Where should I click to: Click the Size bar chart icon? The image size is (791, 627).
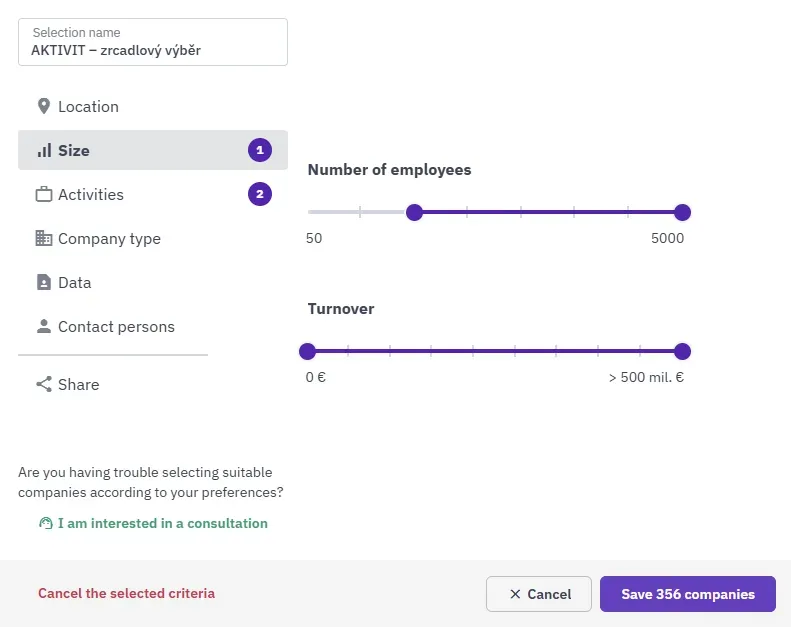tap(44, 150)
